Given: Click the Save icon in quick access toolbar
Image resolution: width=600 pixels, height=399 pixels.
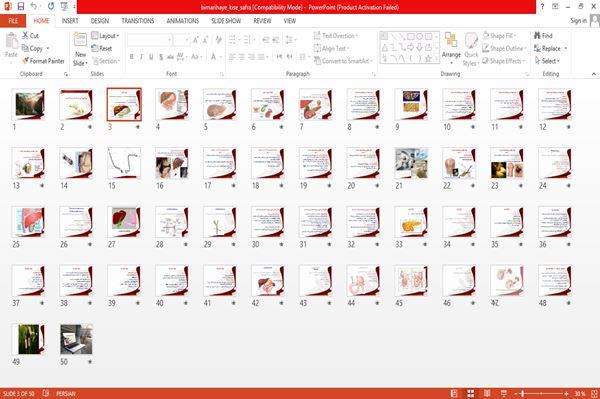Looking at the screenshot, I should [21, 7].
